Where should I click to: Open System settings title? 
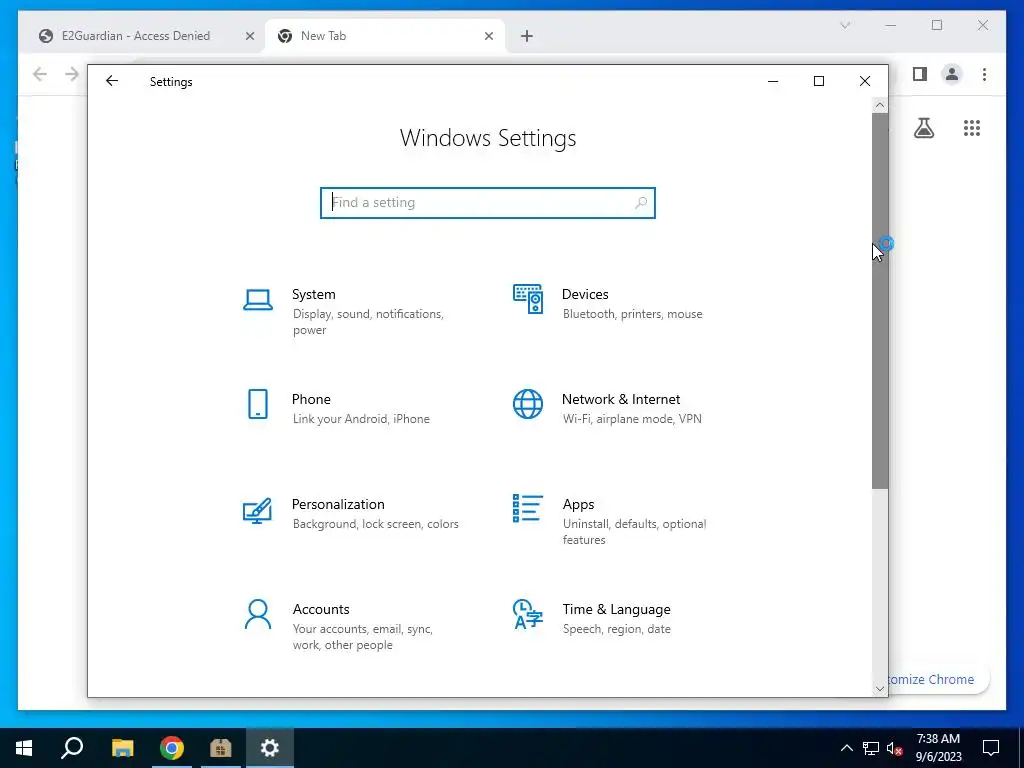pyautogui.click(x=313, y=295)
